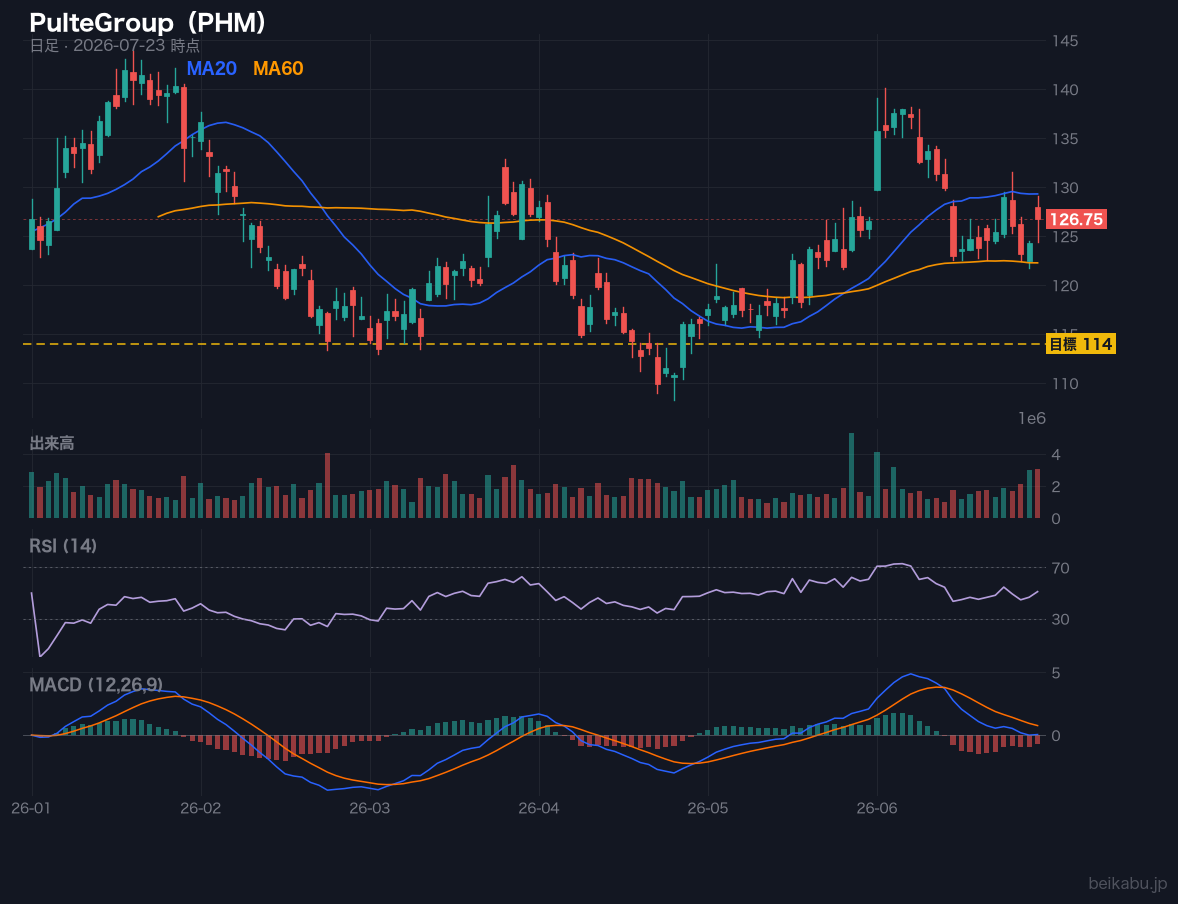
Task: Click the 125 price axis label
Action: pyautogui.click(x=1065, y=237)
